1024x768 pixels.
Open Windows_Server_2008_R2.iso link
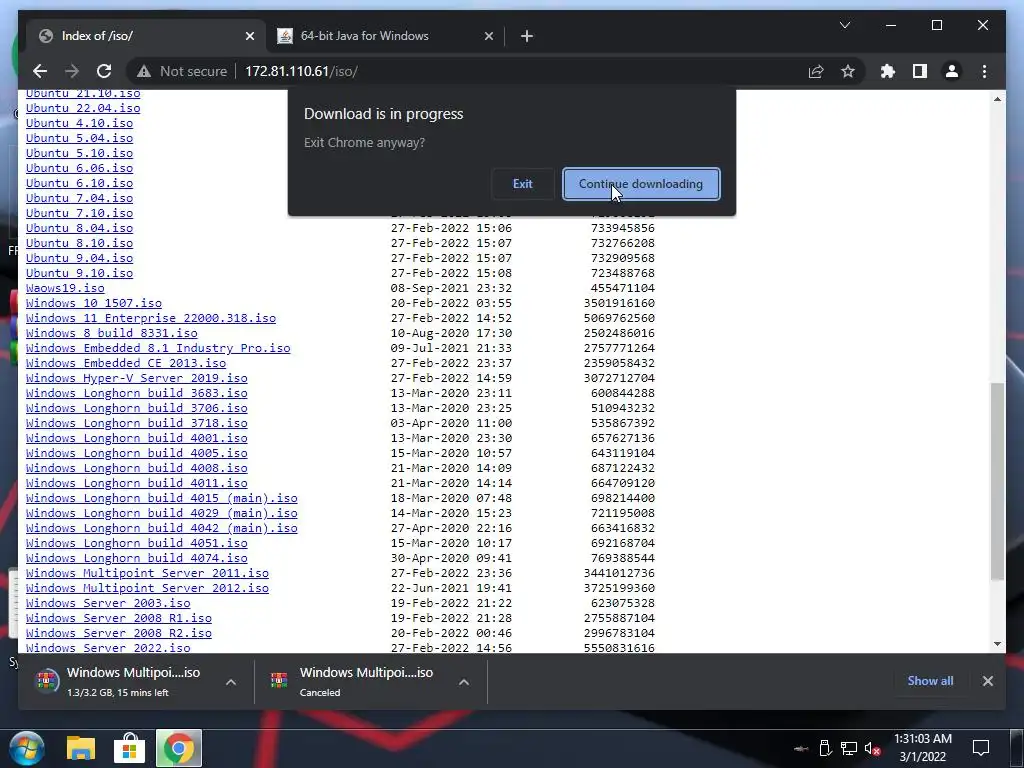(x=119, y=634)
